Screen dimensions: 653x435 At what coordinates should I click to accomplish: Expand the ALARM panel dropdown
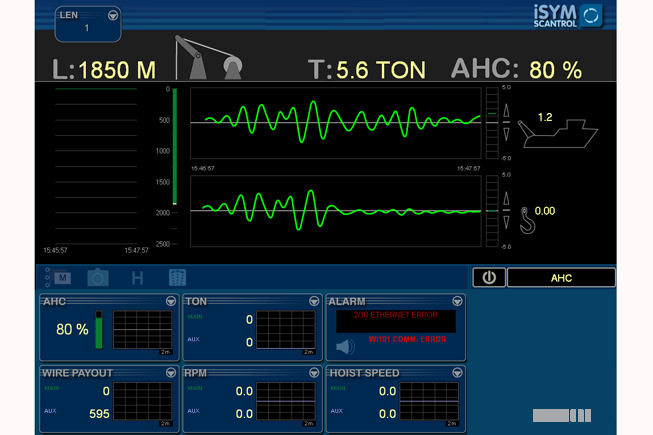[457, 301]
